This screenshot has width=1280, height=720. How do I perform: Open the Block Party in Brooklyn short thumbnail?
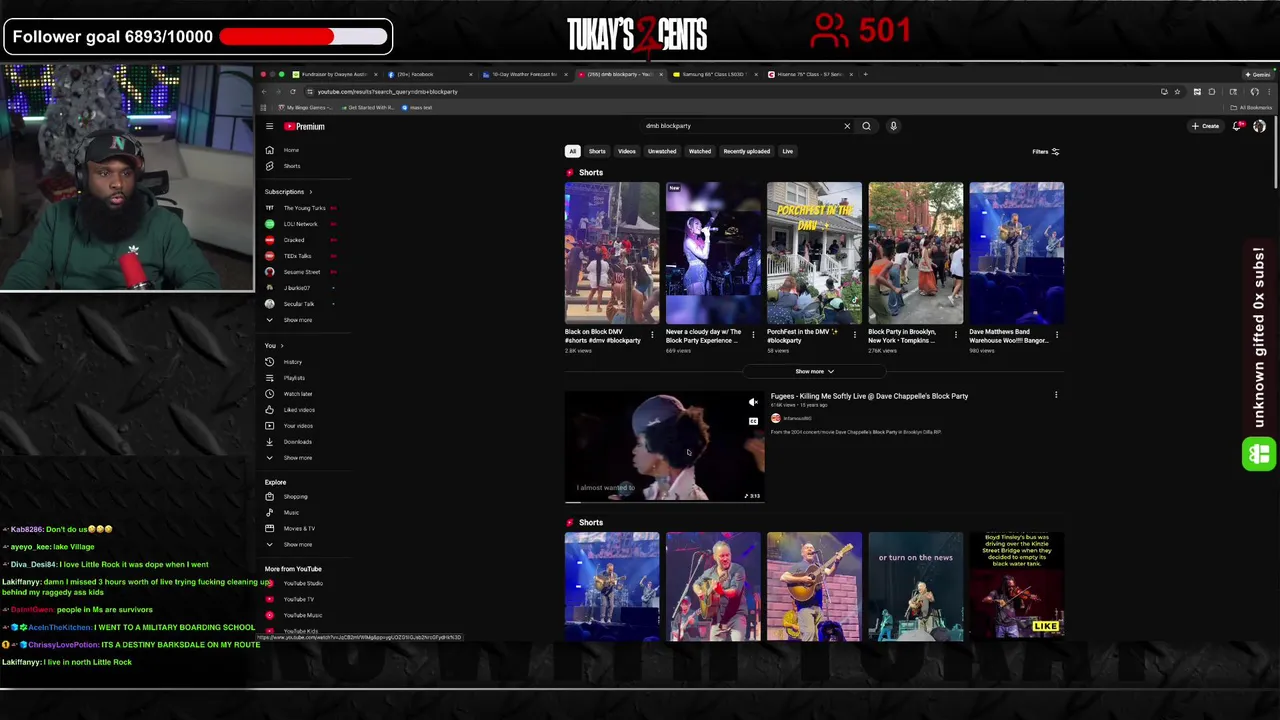pyautogui.click(x=915, y=253)
